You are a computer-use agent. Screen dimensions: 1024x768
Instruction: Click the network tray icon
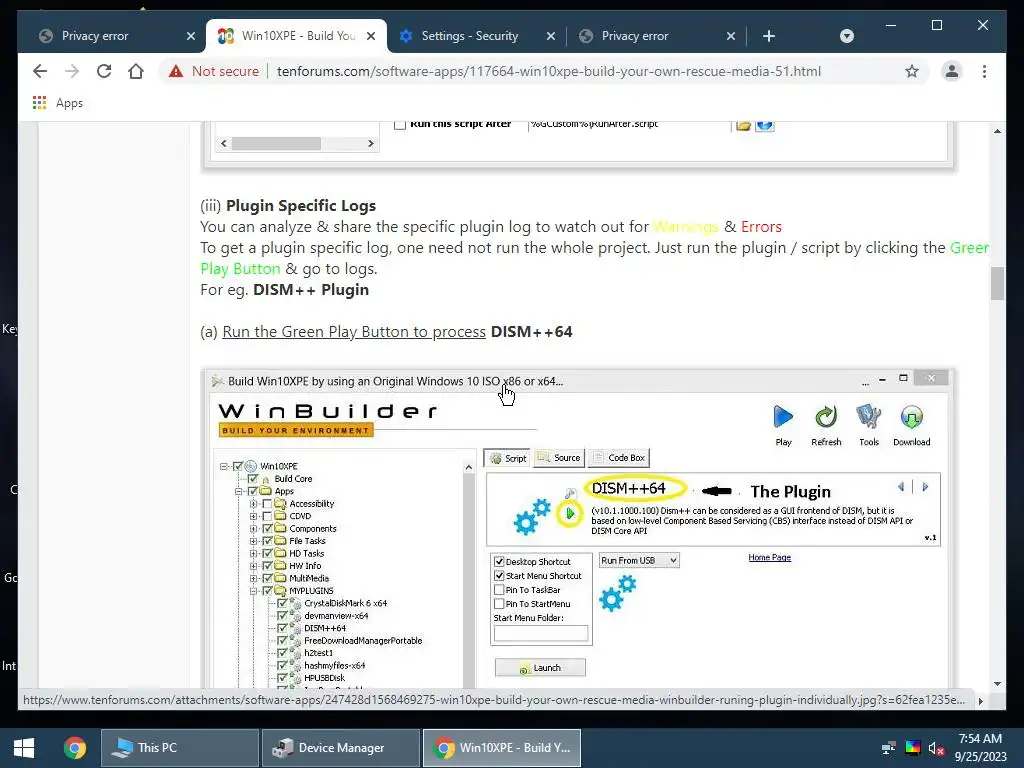coord(888,748)
